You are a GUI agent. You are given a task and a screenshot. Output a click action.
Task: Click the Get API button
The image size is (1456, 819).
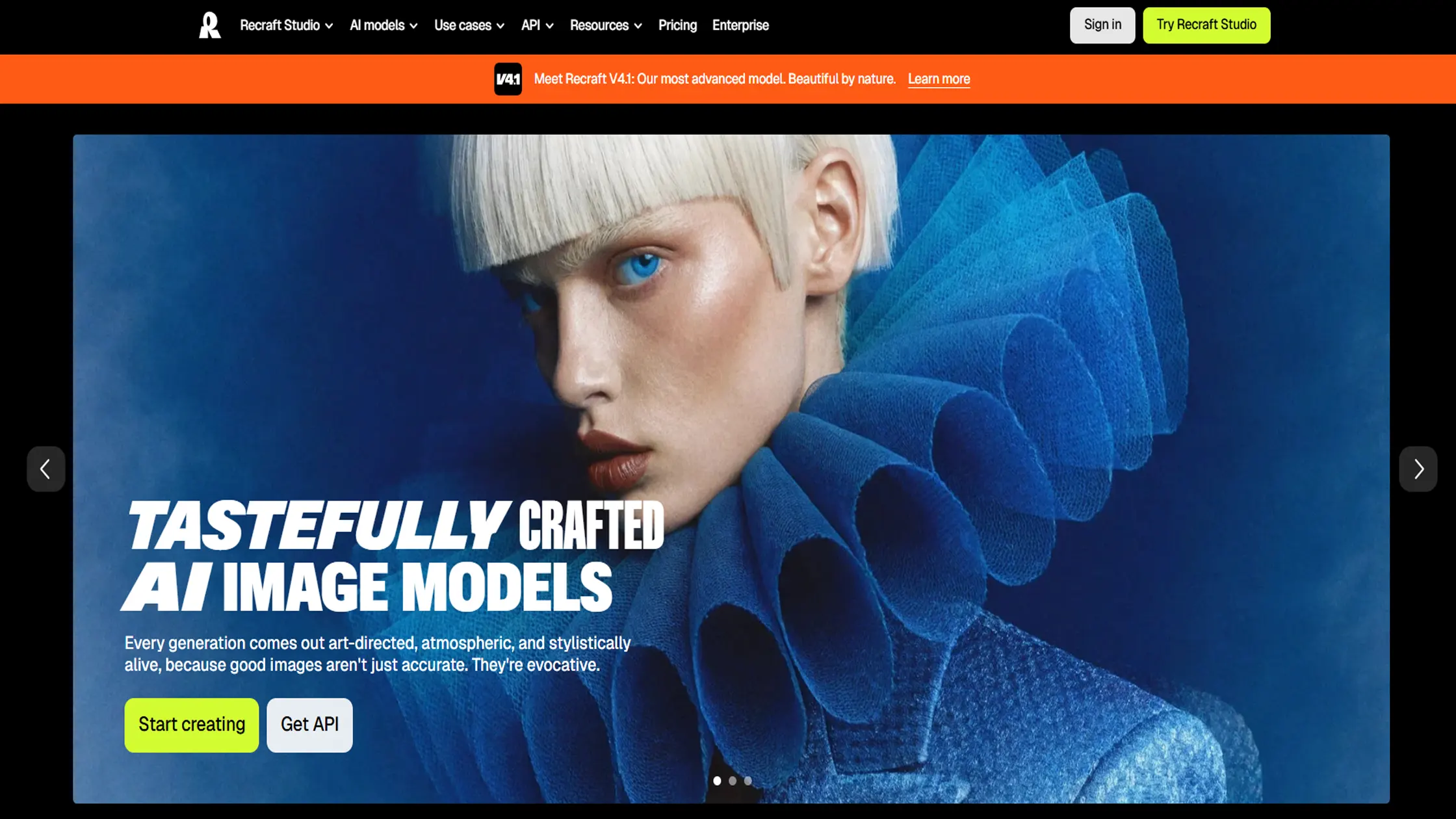point(309,725)
